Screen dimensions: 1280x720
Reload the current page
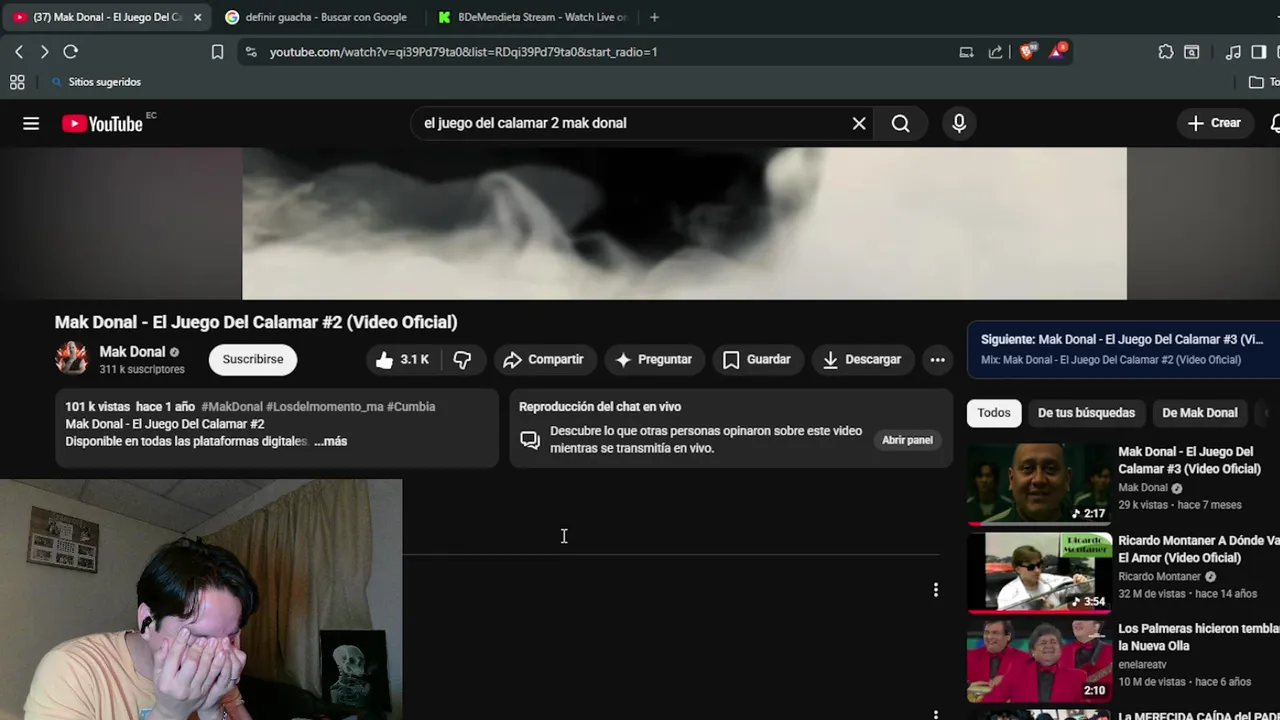click(70, 52)
